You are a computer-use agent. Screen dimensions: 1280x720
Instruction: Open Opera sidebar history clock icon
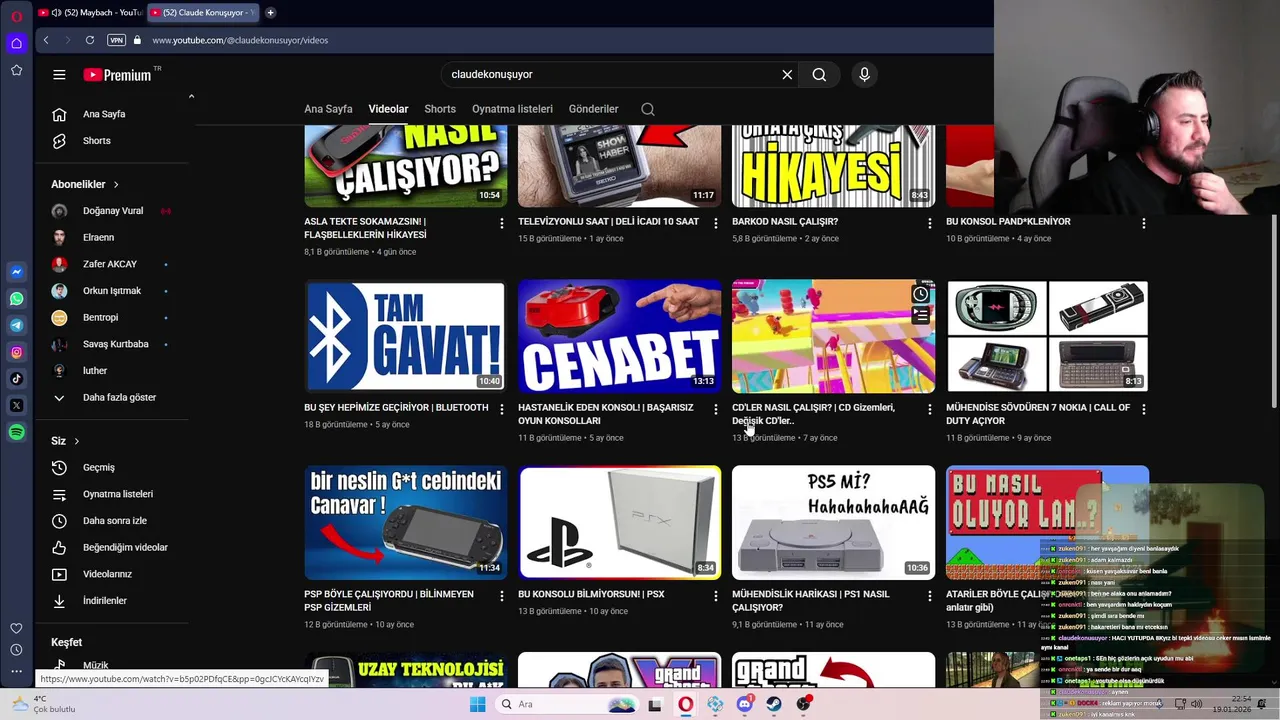pos(16,650)
